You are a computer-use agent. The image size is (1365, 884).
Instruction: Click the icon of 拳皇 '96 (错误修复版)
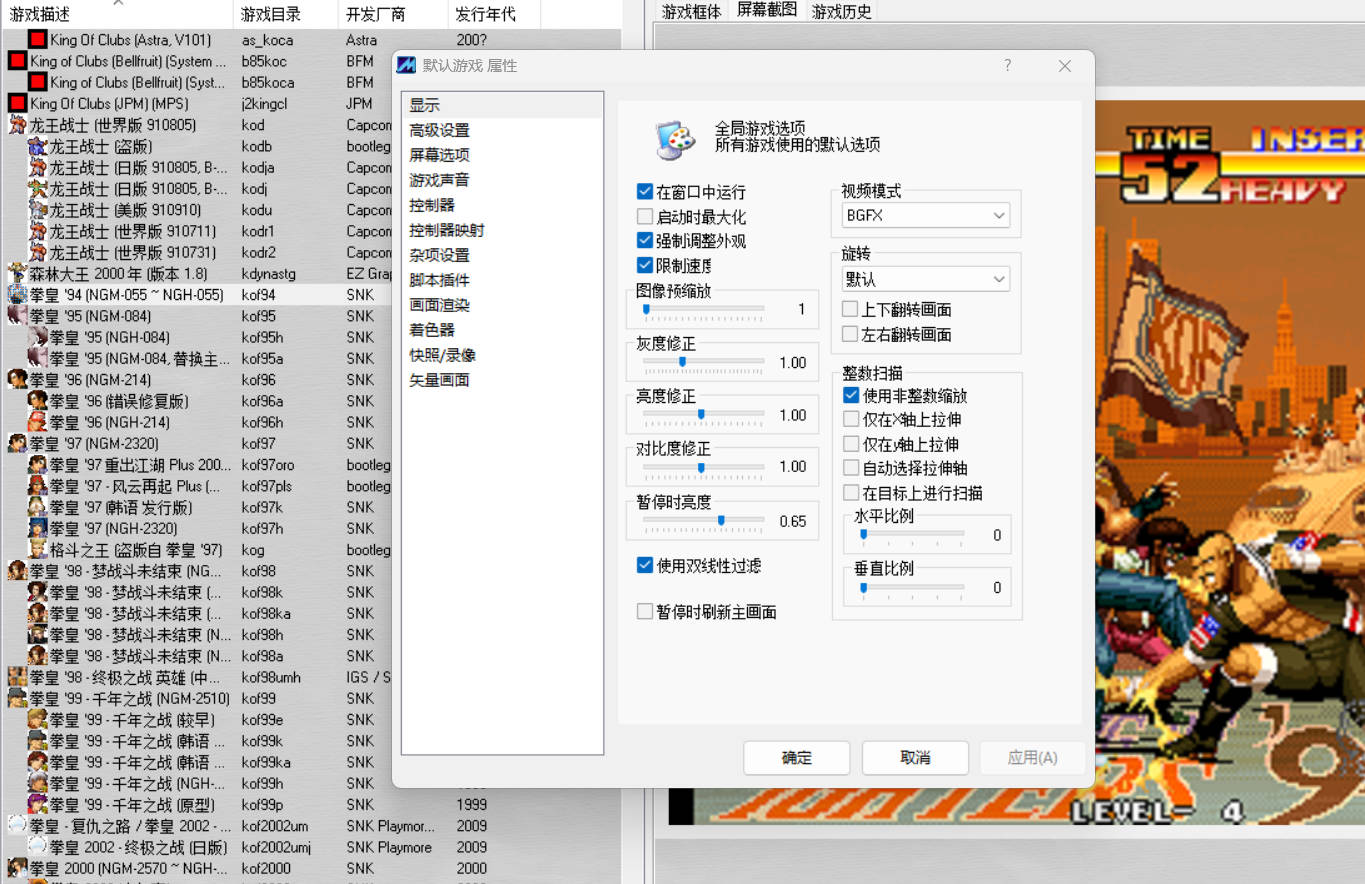pyautogui.click(x=37, y=401)
